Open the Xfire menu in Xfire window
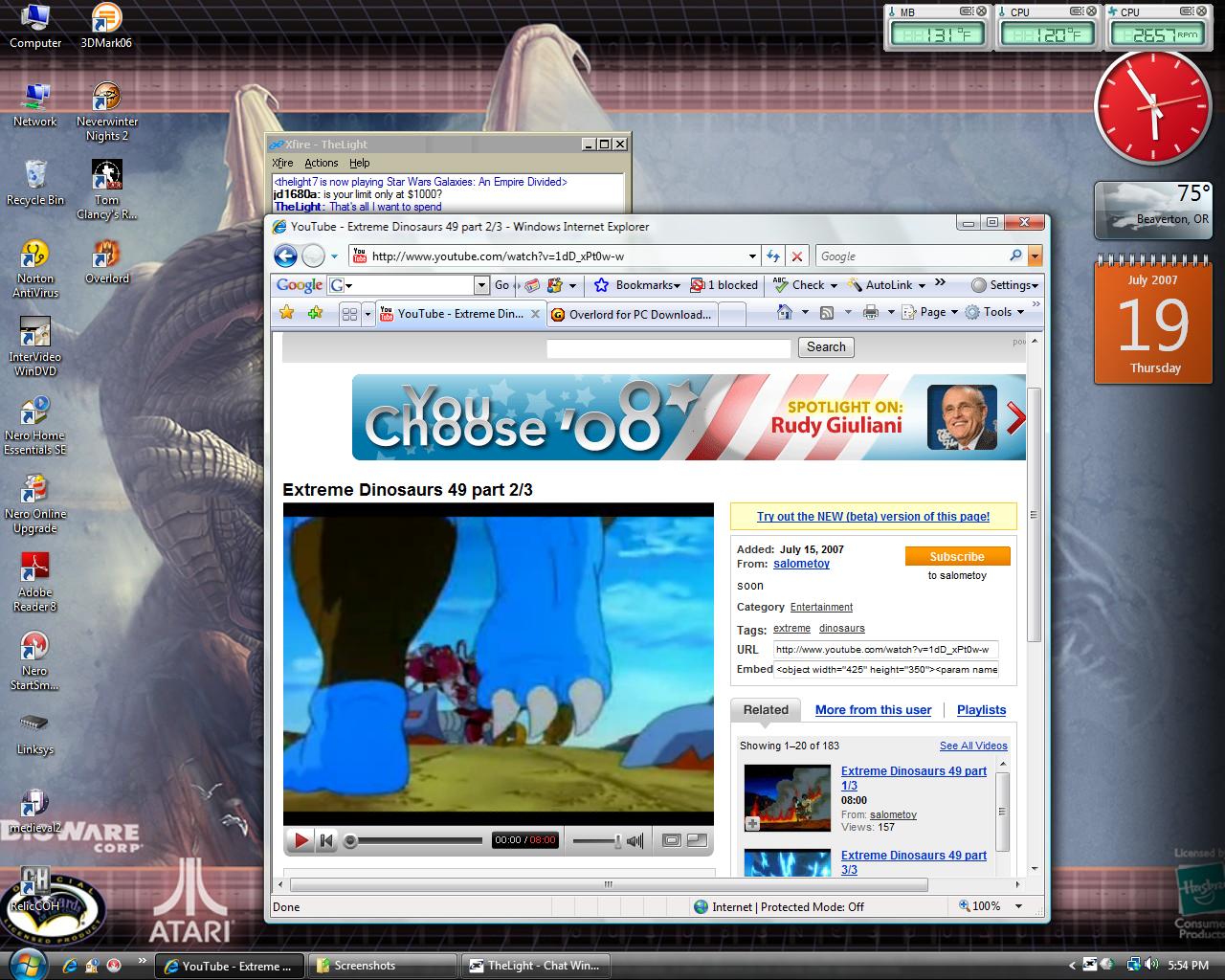The height and width of the screenshot is (980, 1225). (x=282, y=163)
